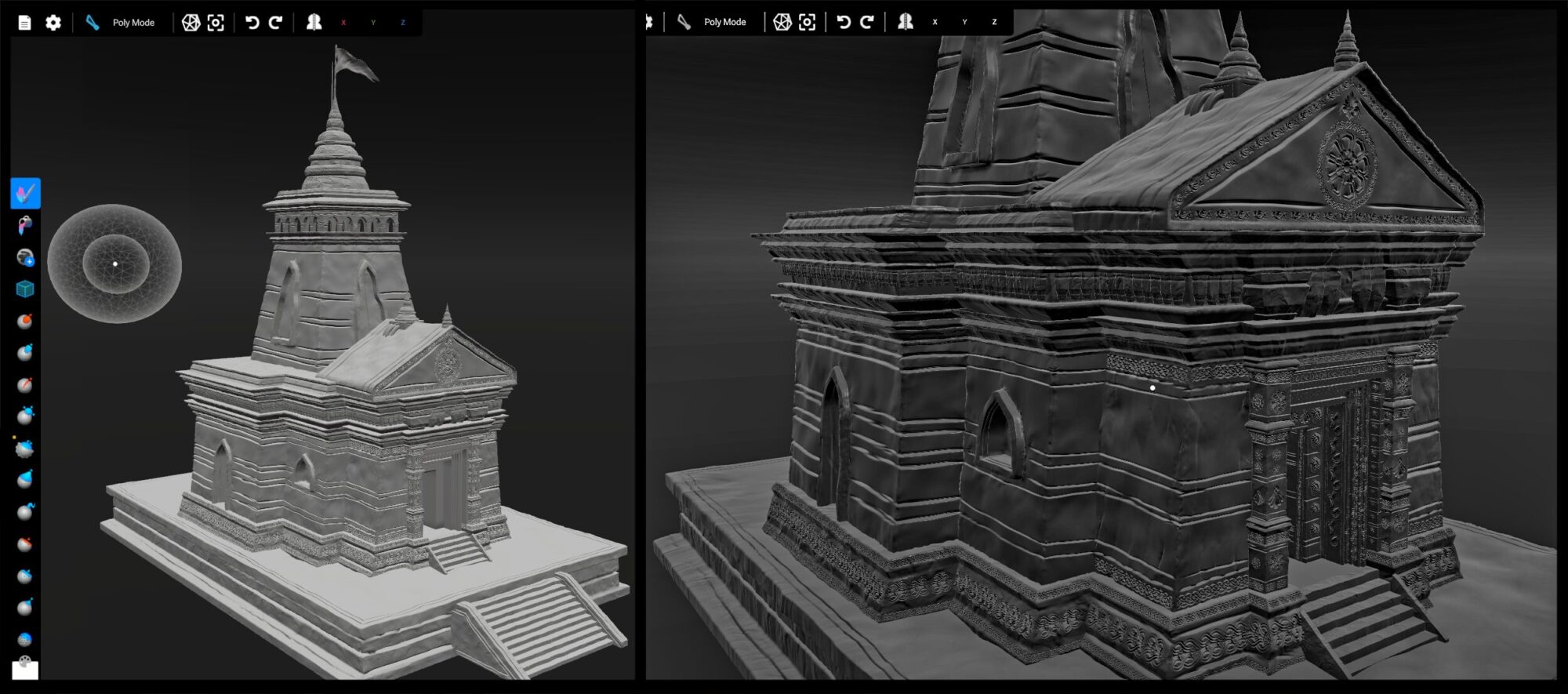Click the wireframe mesh icon in left panel
Screen dimensions: 1568x694
191,23
